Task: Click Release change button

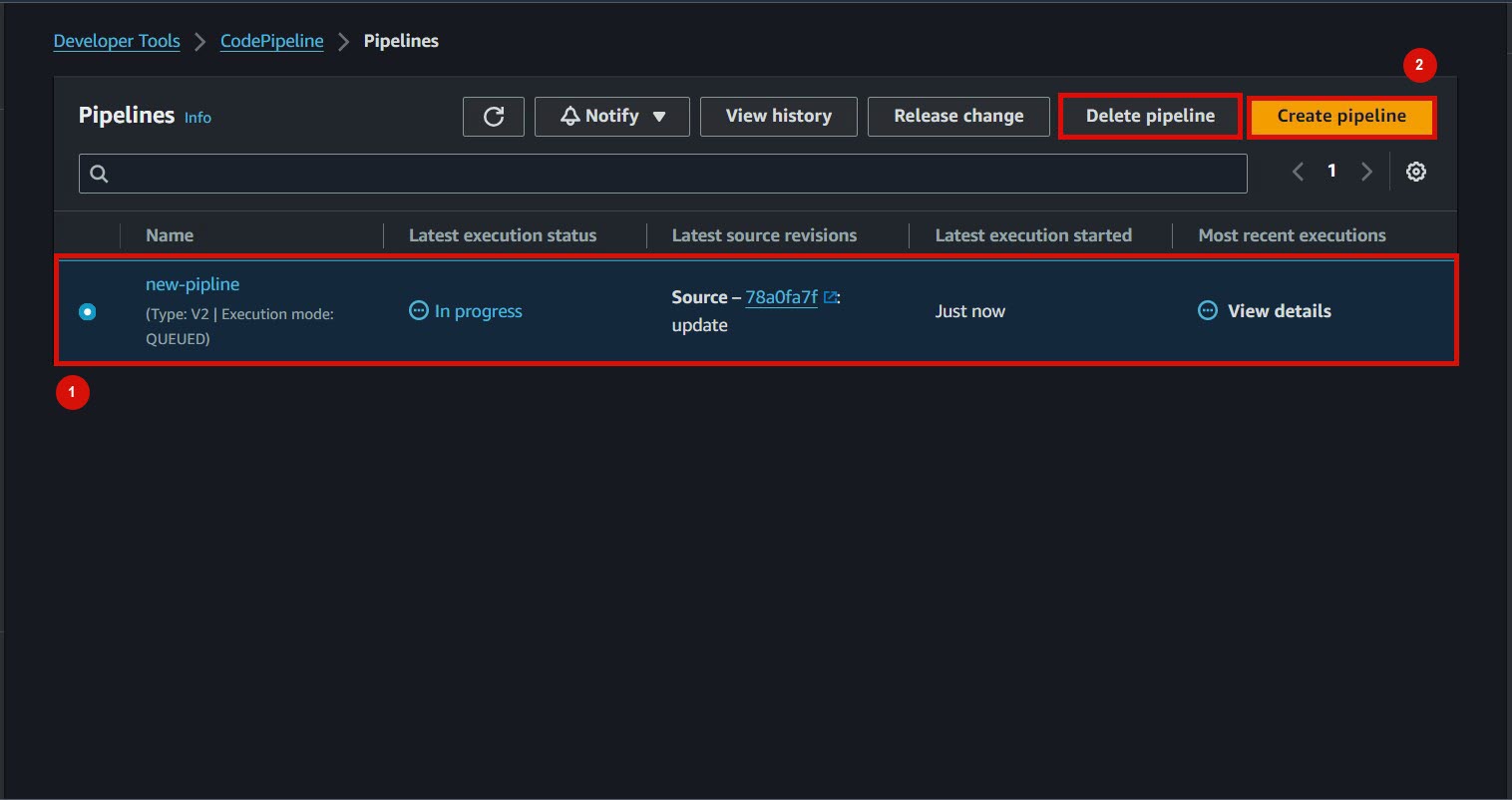Action: (958, 117)
